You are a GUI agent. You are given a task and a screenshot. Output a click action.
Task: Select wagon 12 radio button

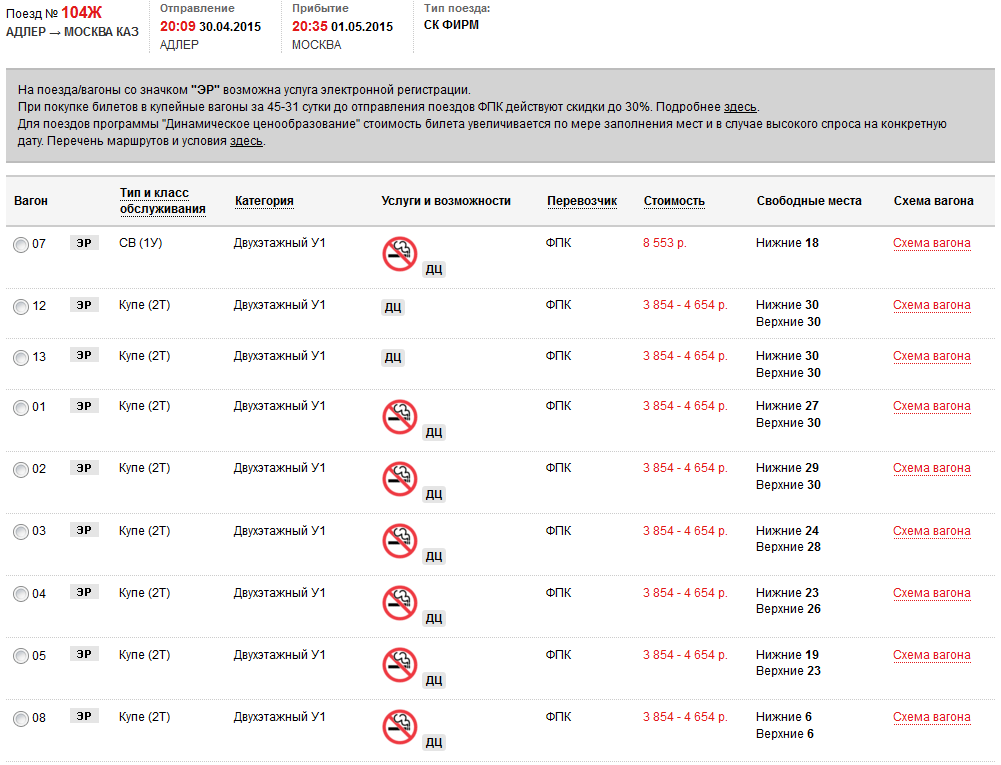pos(21,307)
